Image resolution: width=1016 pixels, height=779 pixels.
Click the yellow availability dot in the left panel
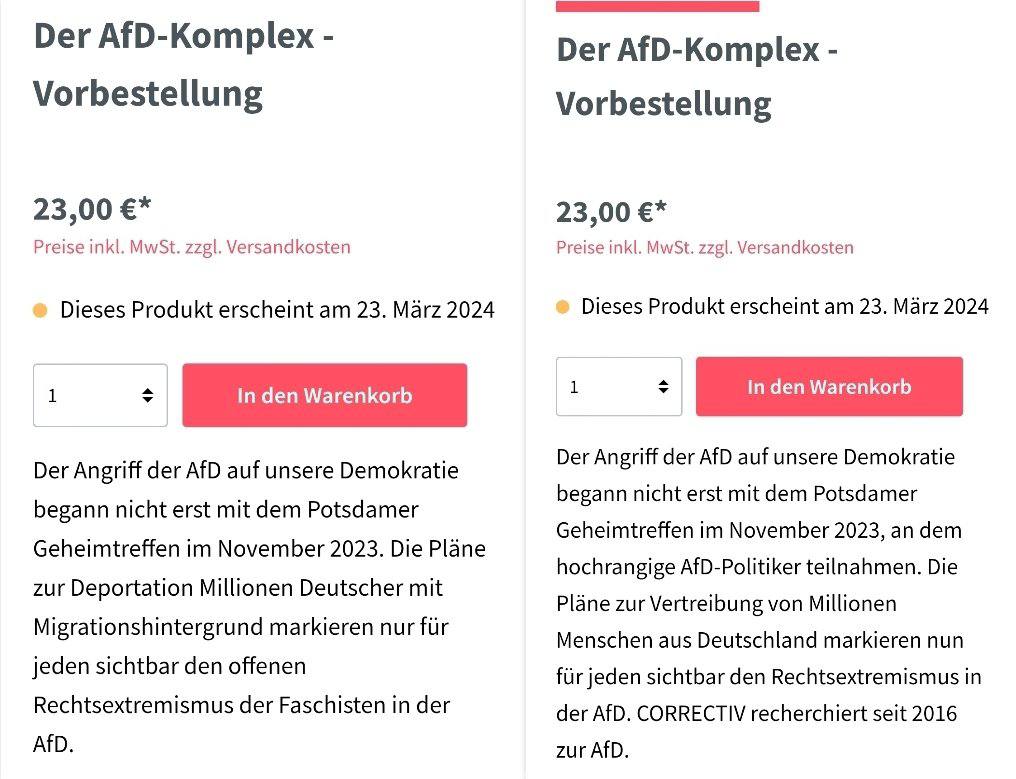(x=41, y=311)
